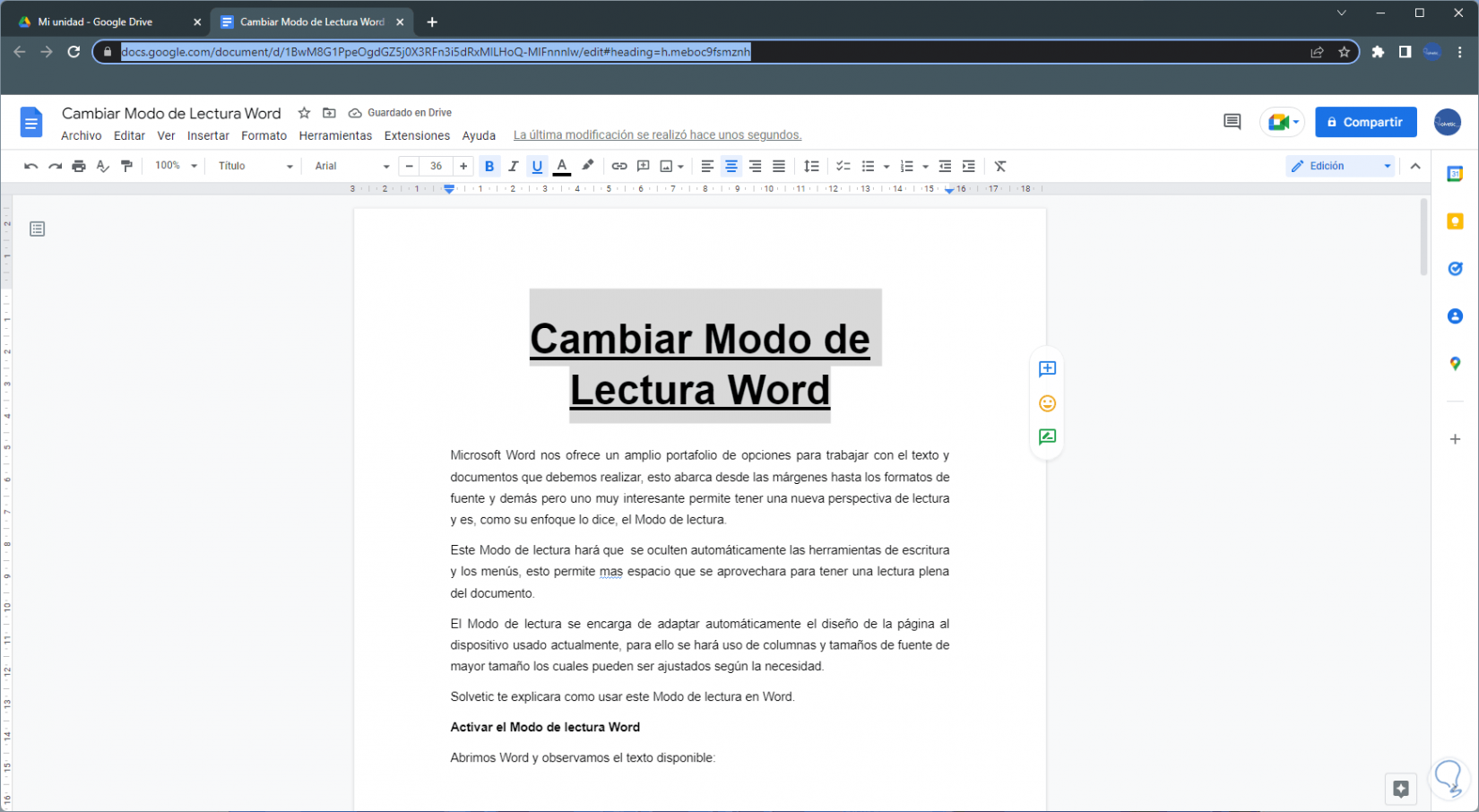Center align the text
Viewport: 1479px width, 812px height.
pyautogui.click(x=731, y=166)
